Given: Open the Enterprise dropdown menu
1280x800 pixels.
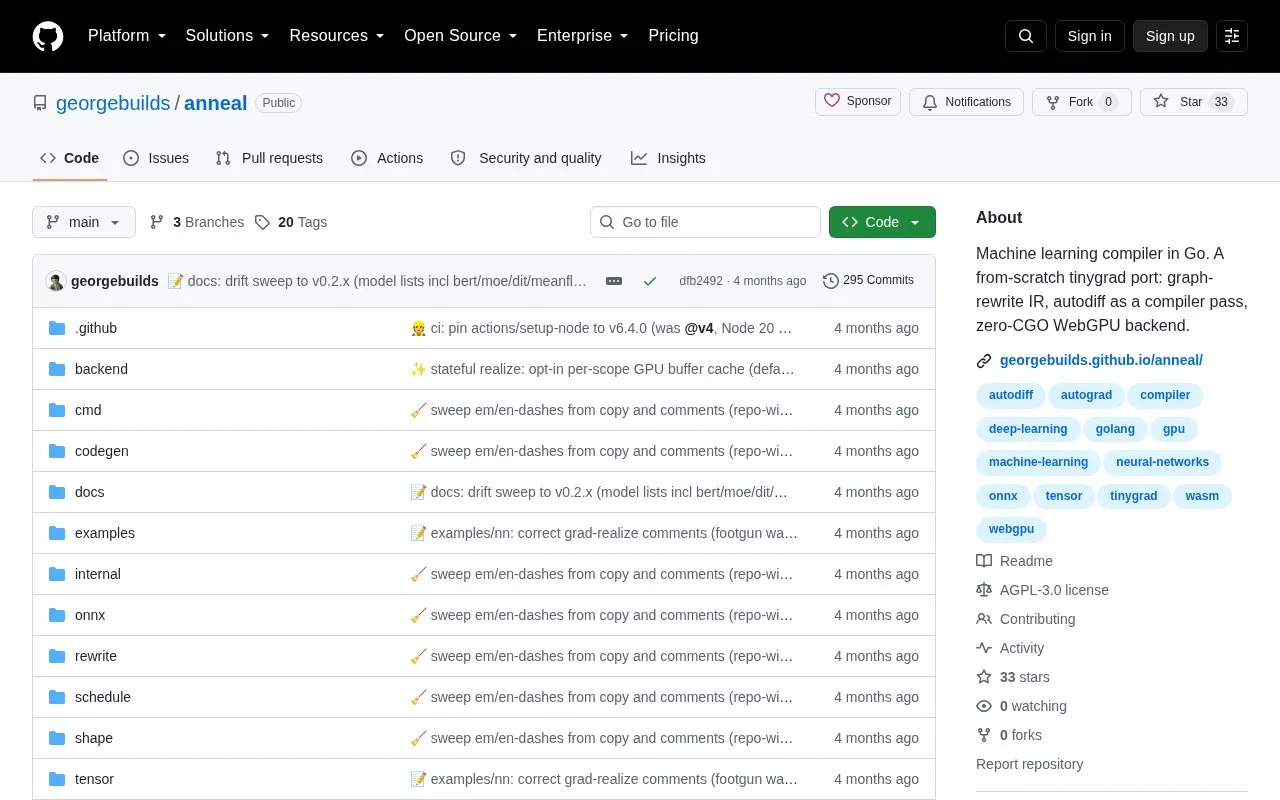Looking at the screenshot, I should pos(583,36).
